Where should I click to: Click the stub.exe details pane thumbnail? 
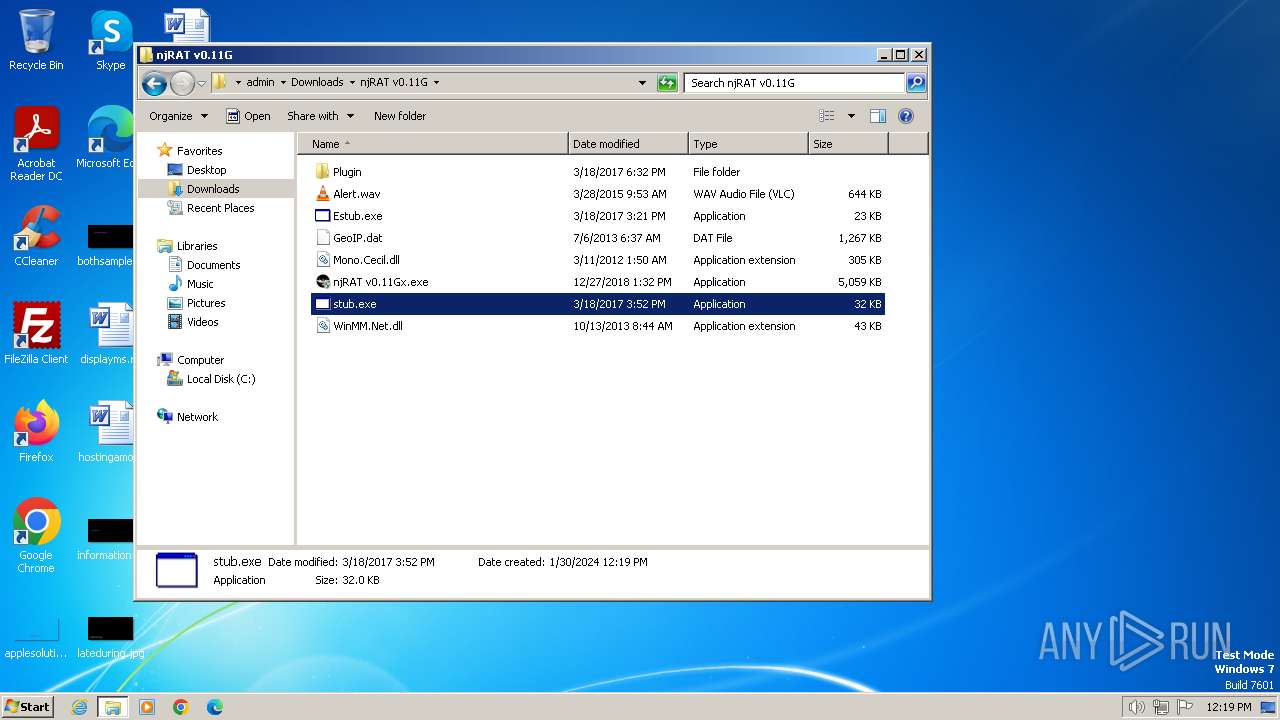point(177,570)
